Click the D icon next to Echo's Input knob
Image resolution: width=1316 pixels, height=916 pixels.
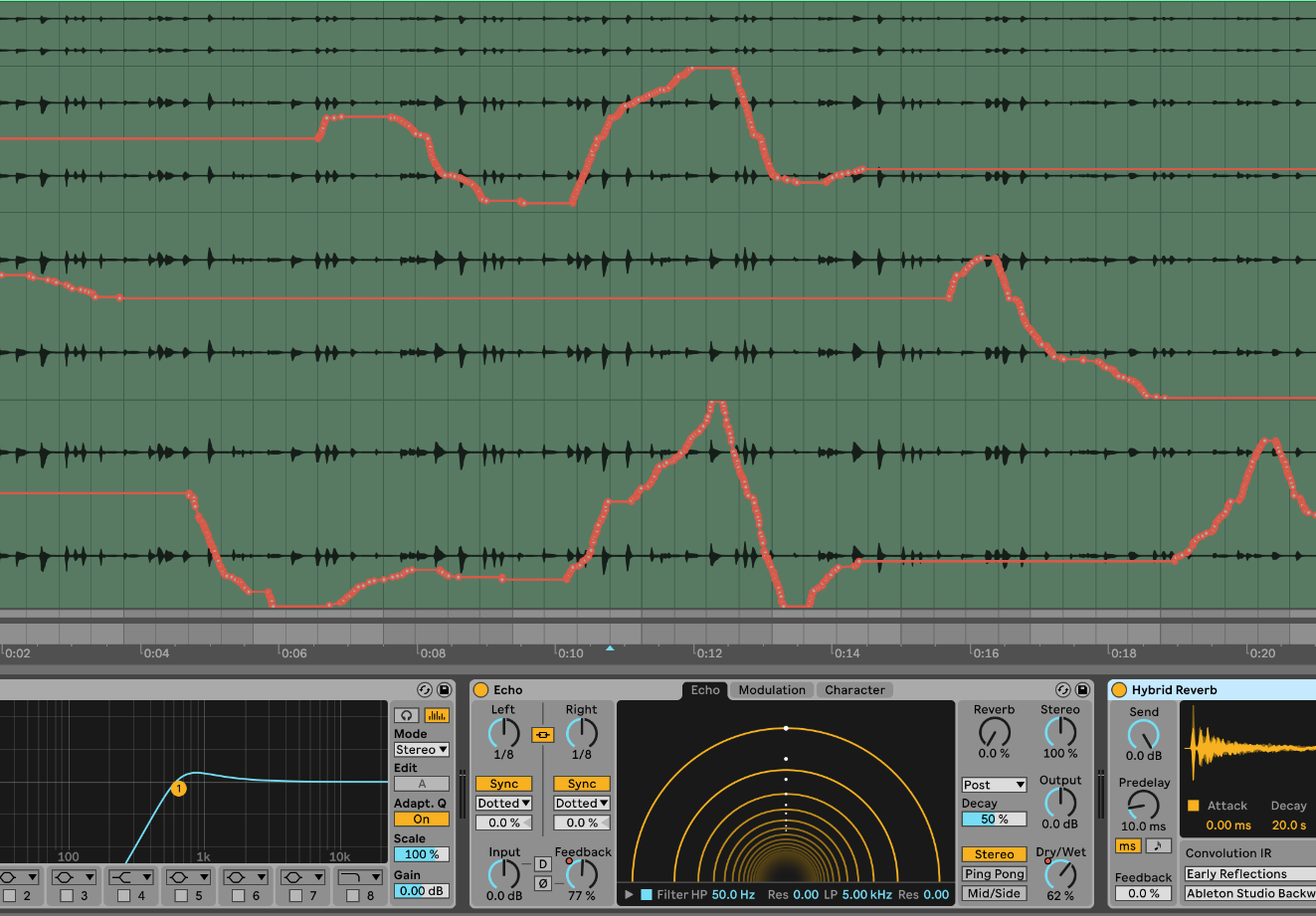click(542, 863)
